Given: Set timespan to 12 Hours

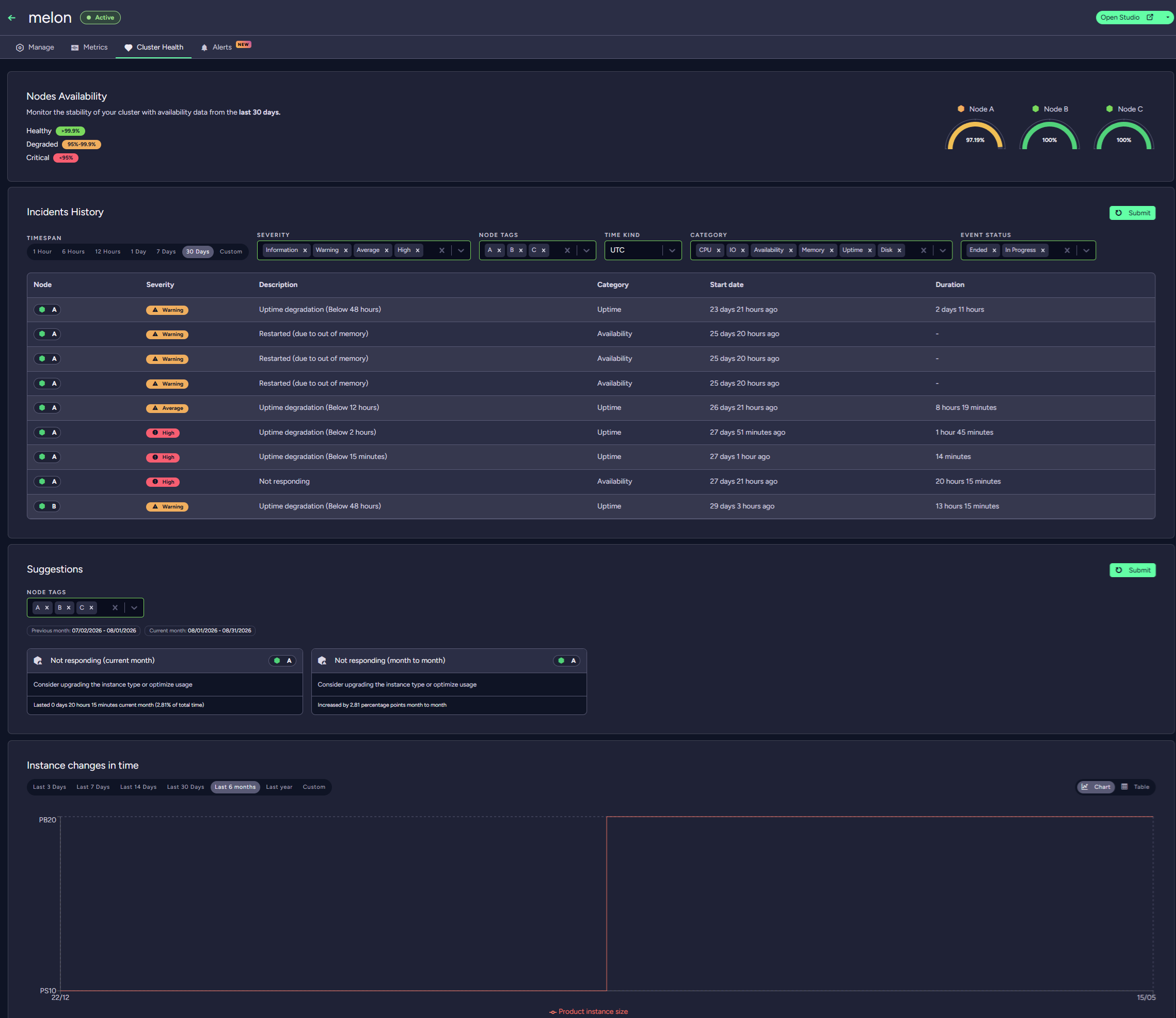Looking at the screenshot, I should [x=107, y=251].
